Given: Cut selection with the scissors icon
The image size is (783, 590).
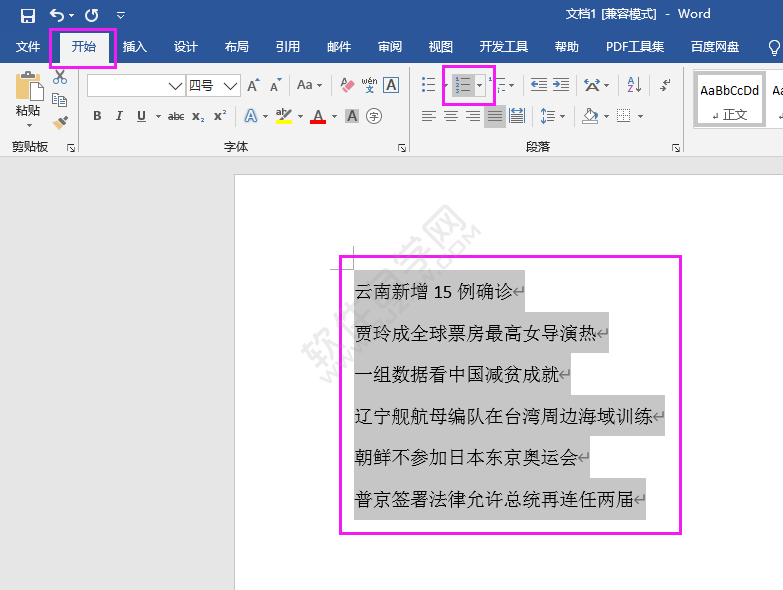Looking at the screenshot, I should [x=60, y=77].
